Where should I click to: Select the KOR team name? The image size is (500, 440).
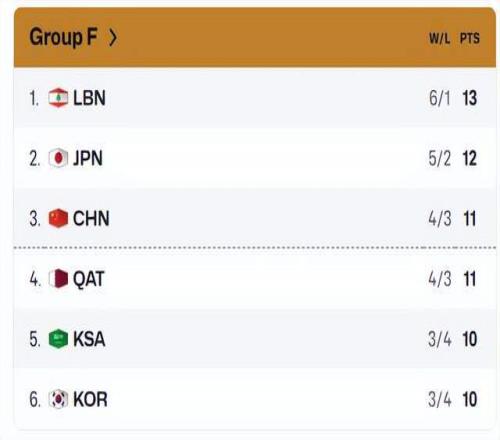tap(90, 399)
